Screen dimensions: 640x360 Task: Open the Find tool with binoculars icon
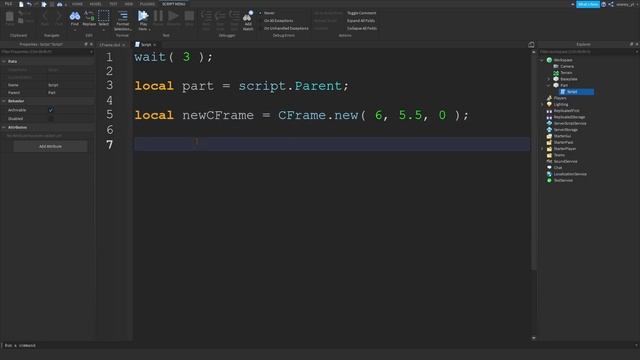click(x=75, y=19)
